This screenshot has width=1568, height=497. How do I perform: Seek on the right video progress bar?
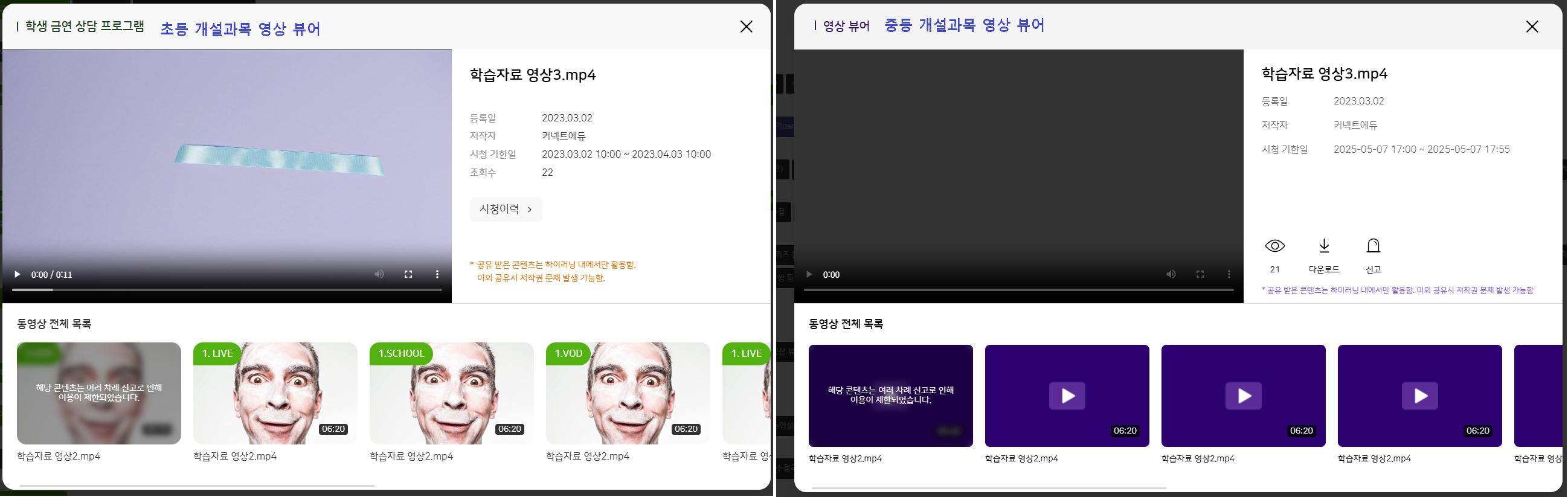tap(1018, 290)
